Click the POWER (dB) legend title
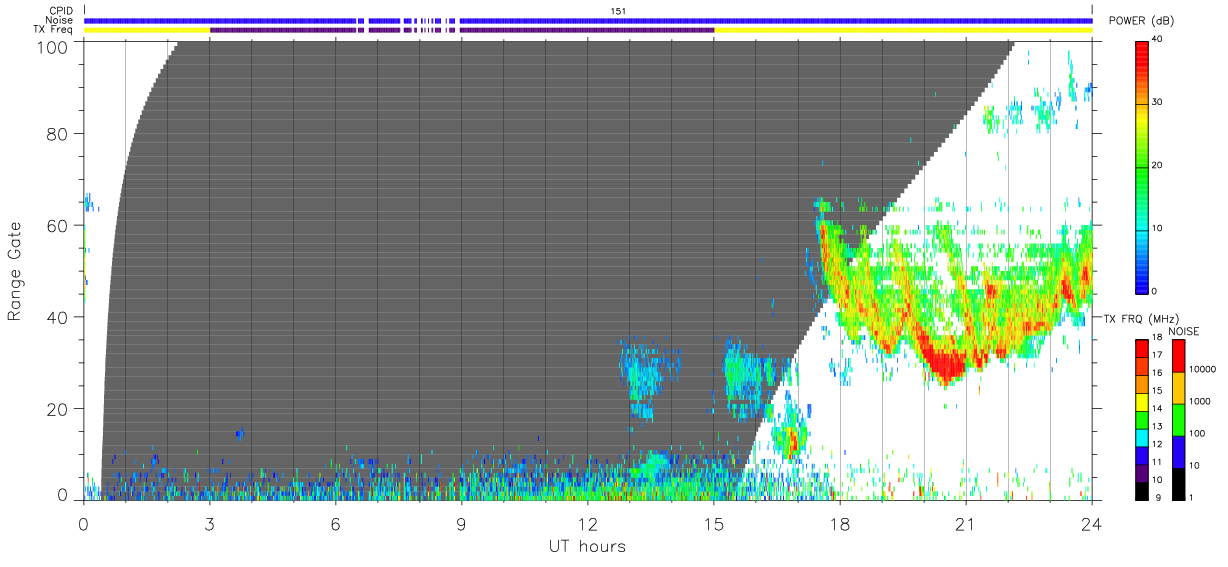 (x=1142, y=20)
